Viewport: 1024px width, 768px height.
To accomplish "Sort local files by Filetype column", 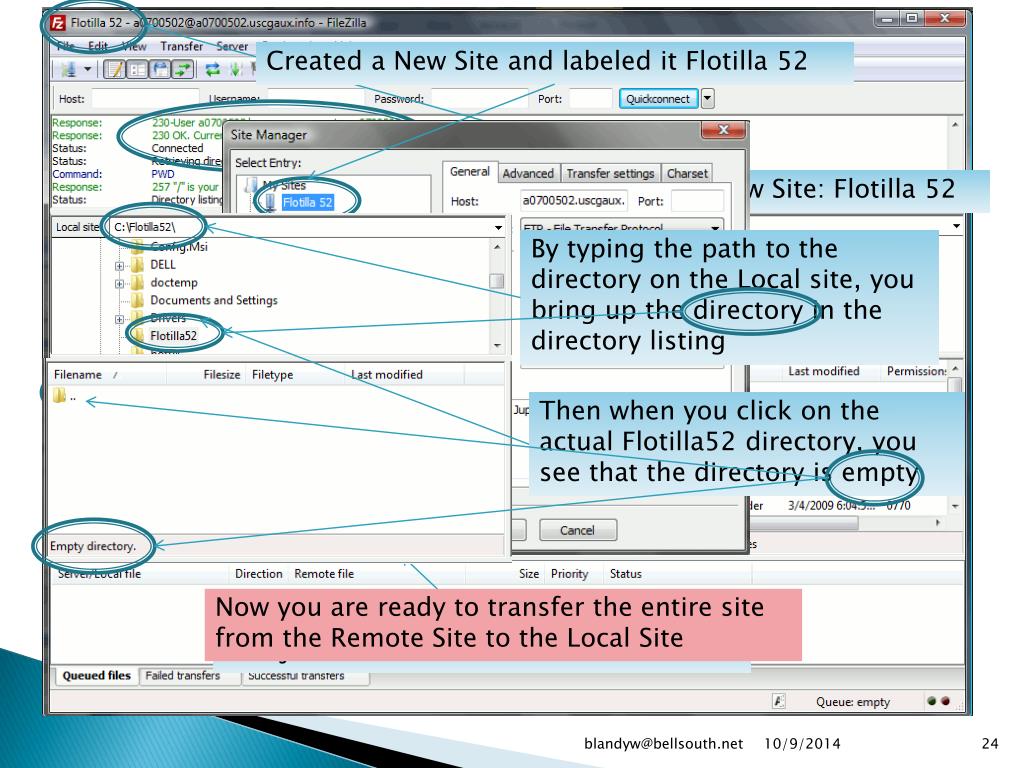I will pos(296,375).
